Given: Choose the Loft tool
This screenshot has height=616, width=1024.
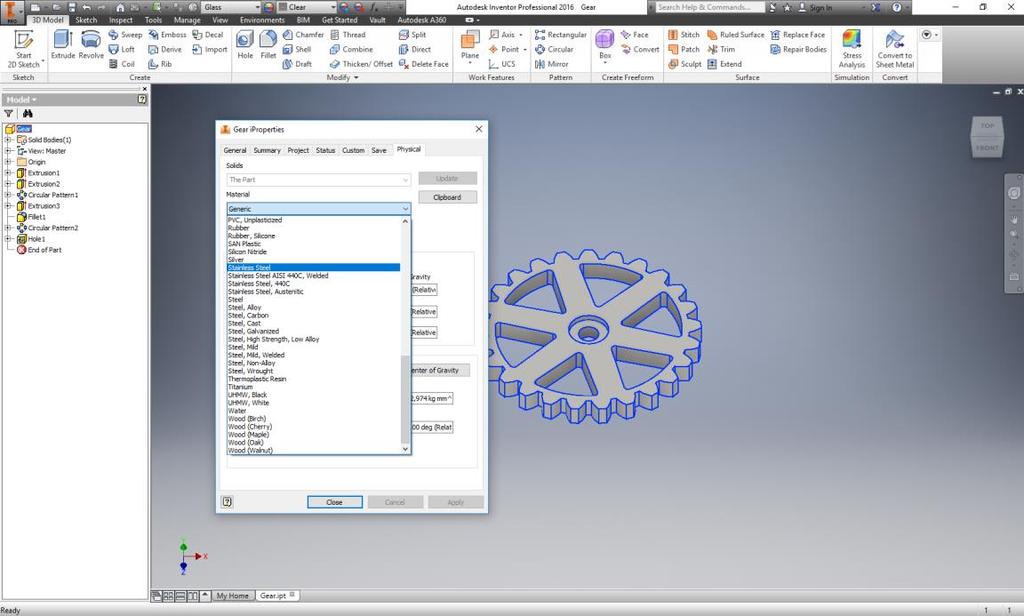Looking at the screenshot, I should pos(121,49).
